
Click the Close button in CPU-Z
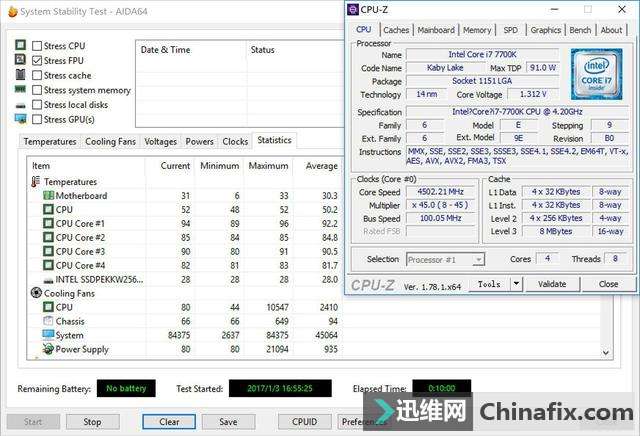point(608,284)
